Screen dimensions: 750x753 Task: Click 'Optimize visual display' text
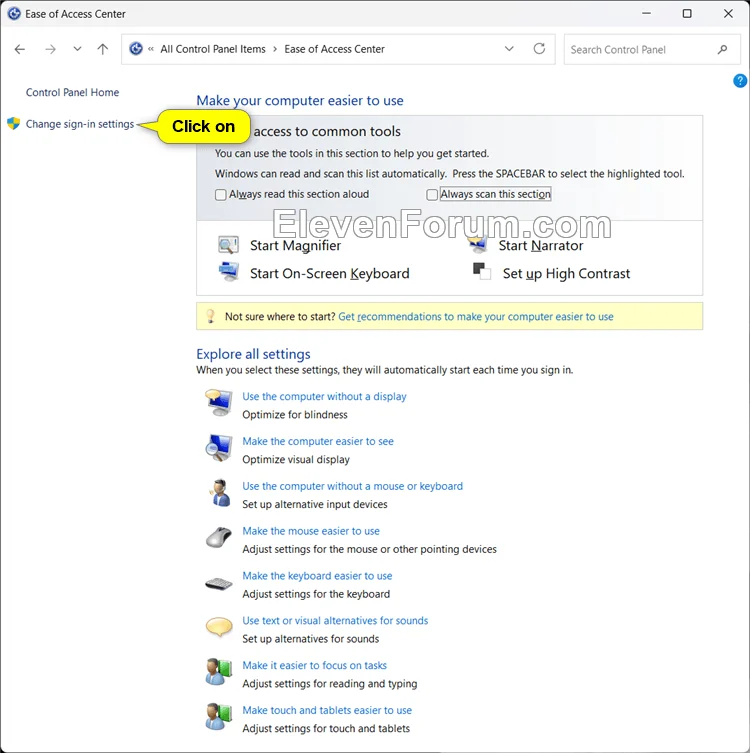[x=296, y=460]
